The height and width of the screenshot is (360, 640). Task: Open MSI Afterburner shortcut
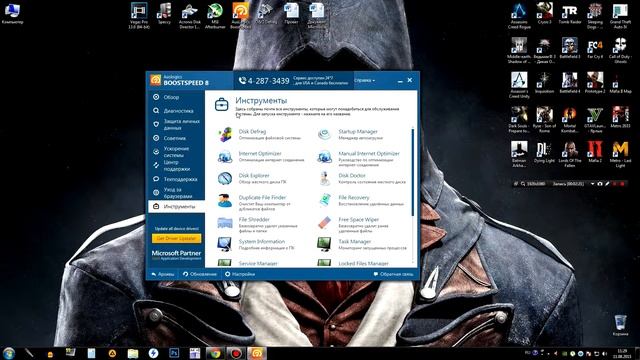(x=215, y=16)
